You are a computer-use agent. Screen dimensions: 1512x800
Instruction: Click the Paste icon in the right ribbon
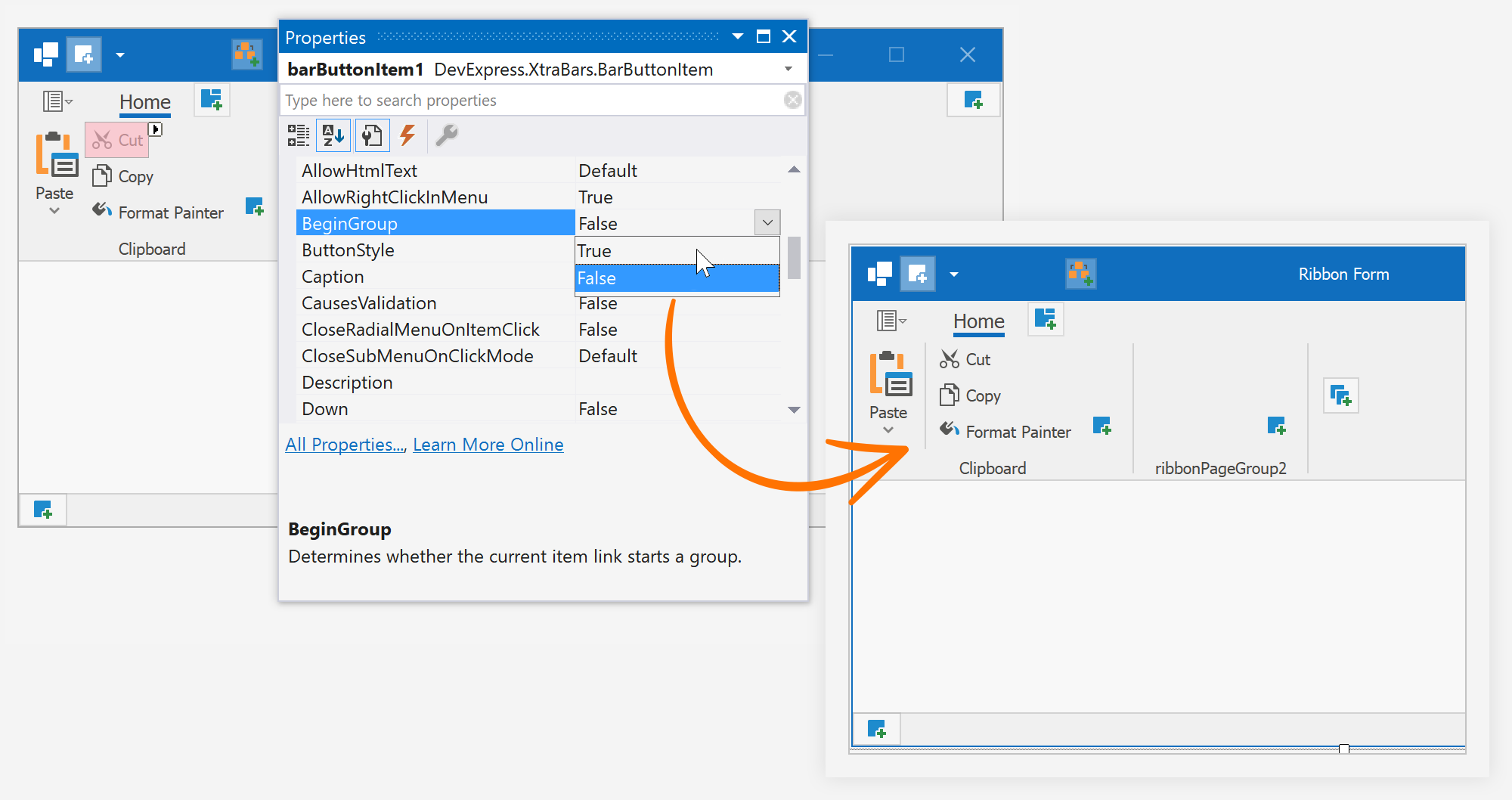tap(890, 374)
